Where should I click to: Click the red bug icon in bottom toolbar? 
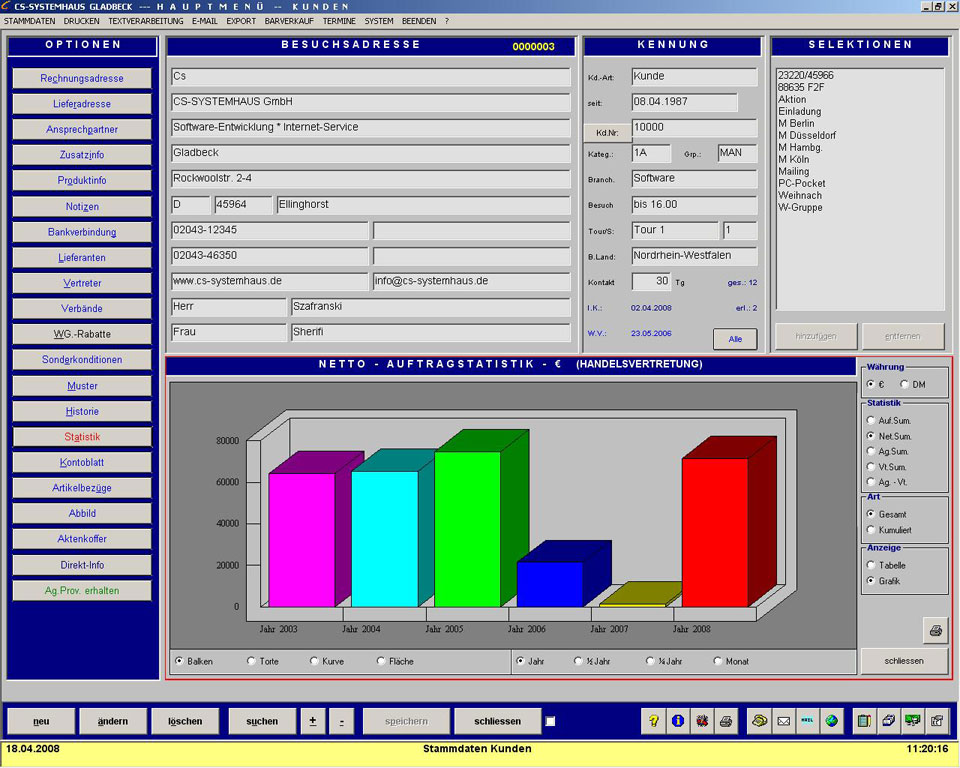pyautogui.click(x=702, y=721)
